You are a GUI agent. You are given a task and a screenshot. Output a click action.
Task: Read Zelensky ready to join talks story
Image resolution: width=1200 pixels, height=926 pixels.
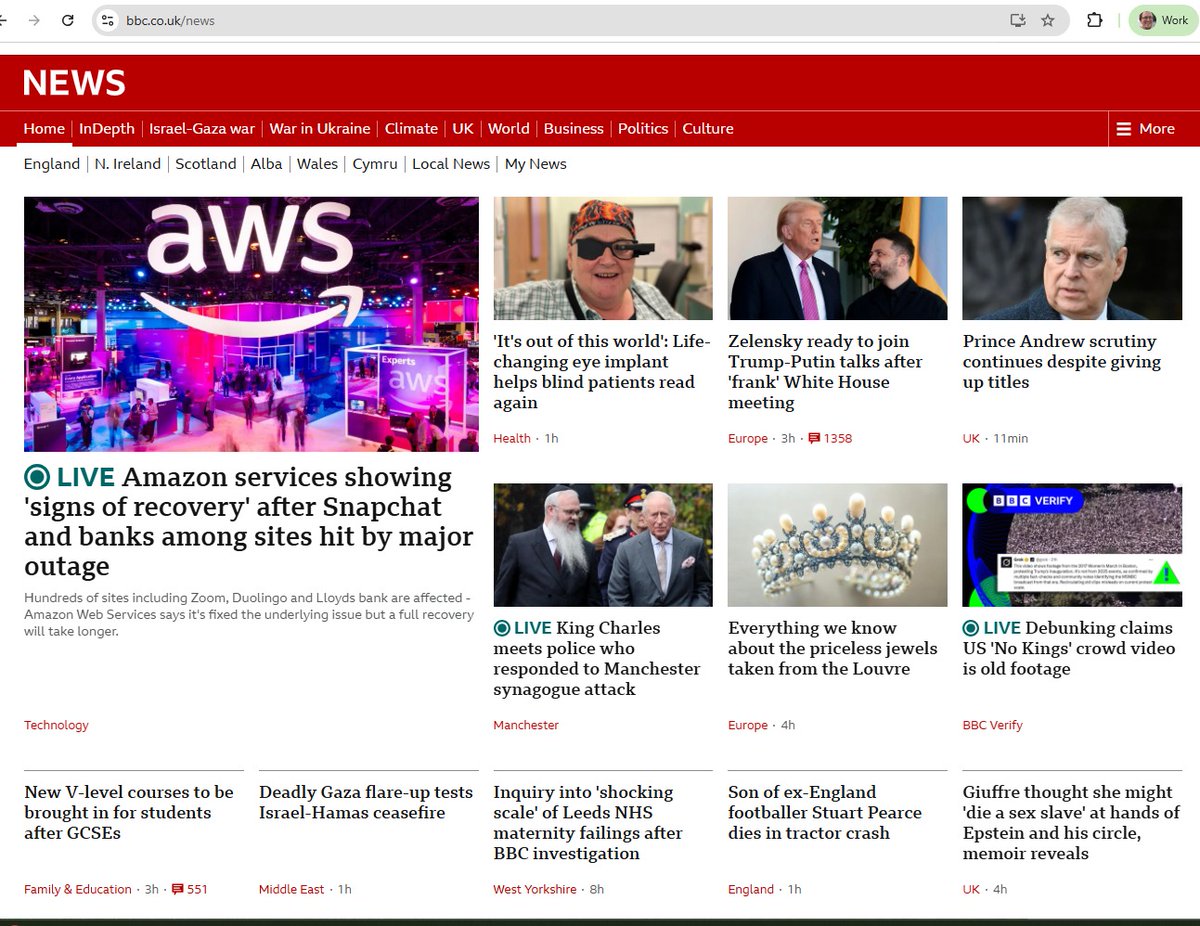826,372
